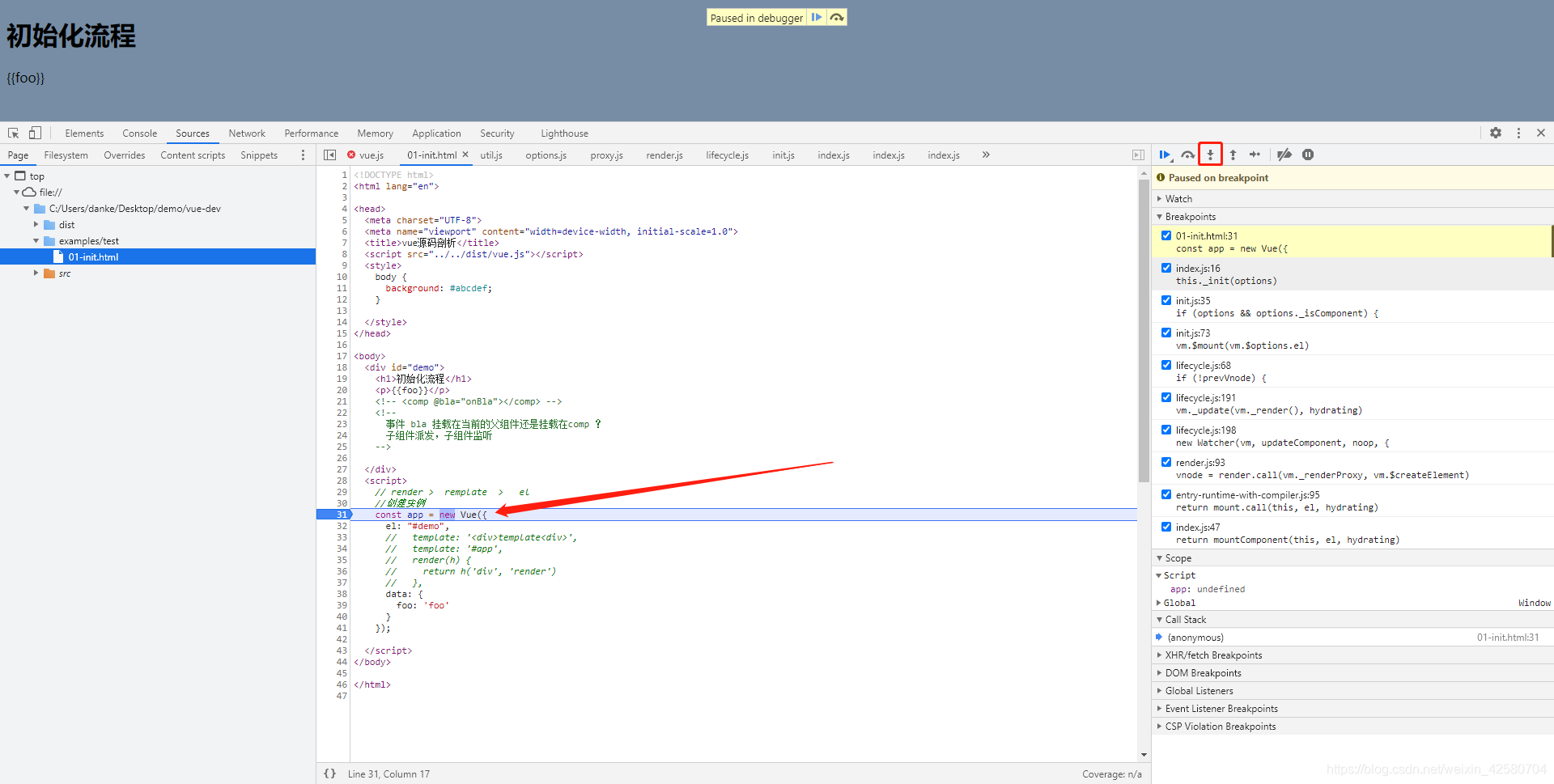Image resolution: width=1554 pixels, height=784 pixels.
Task: Uncheck the lifecycle.js:191 breakpoint
Action: click(1166, 397)
